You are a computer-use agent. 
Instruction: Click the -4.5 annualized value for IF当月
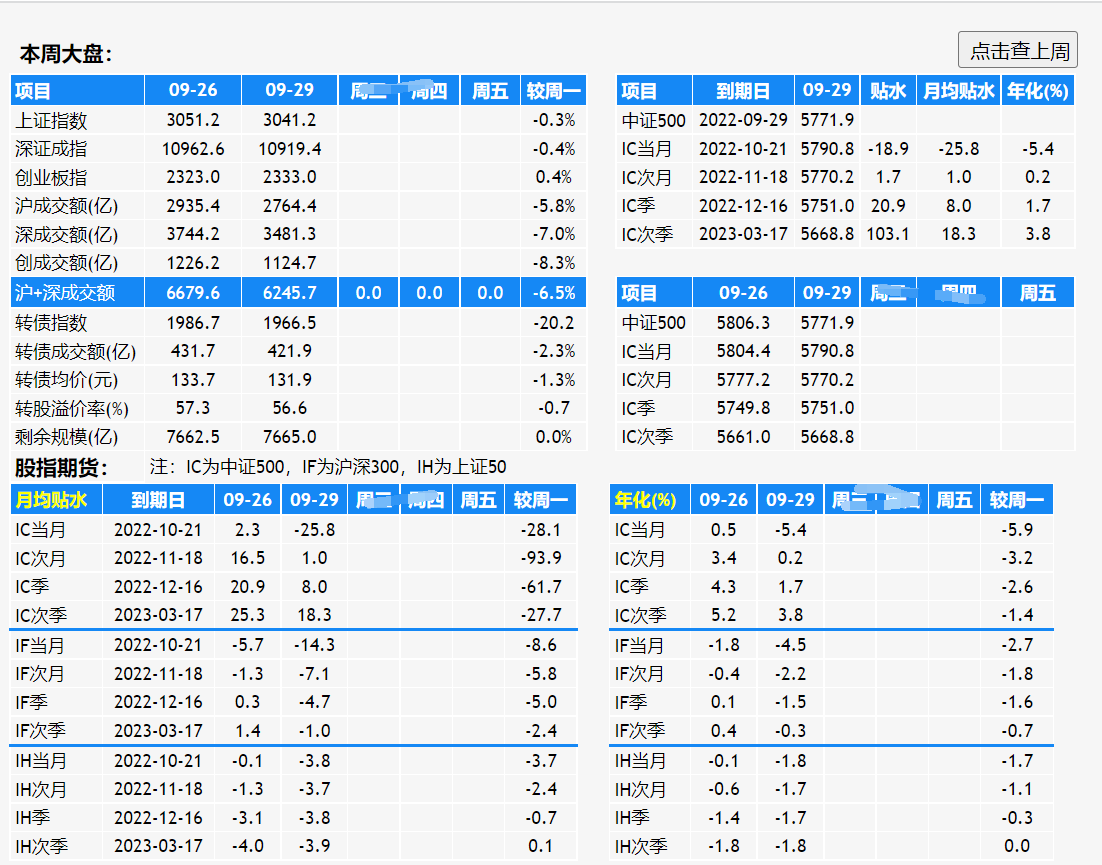[790, 645]
